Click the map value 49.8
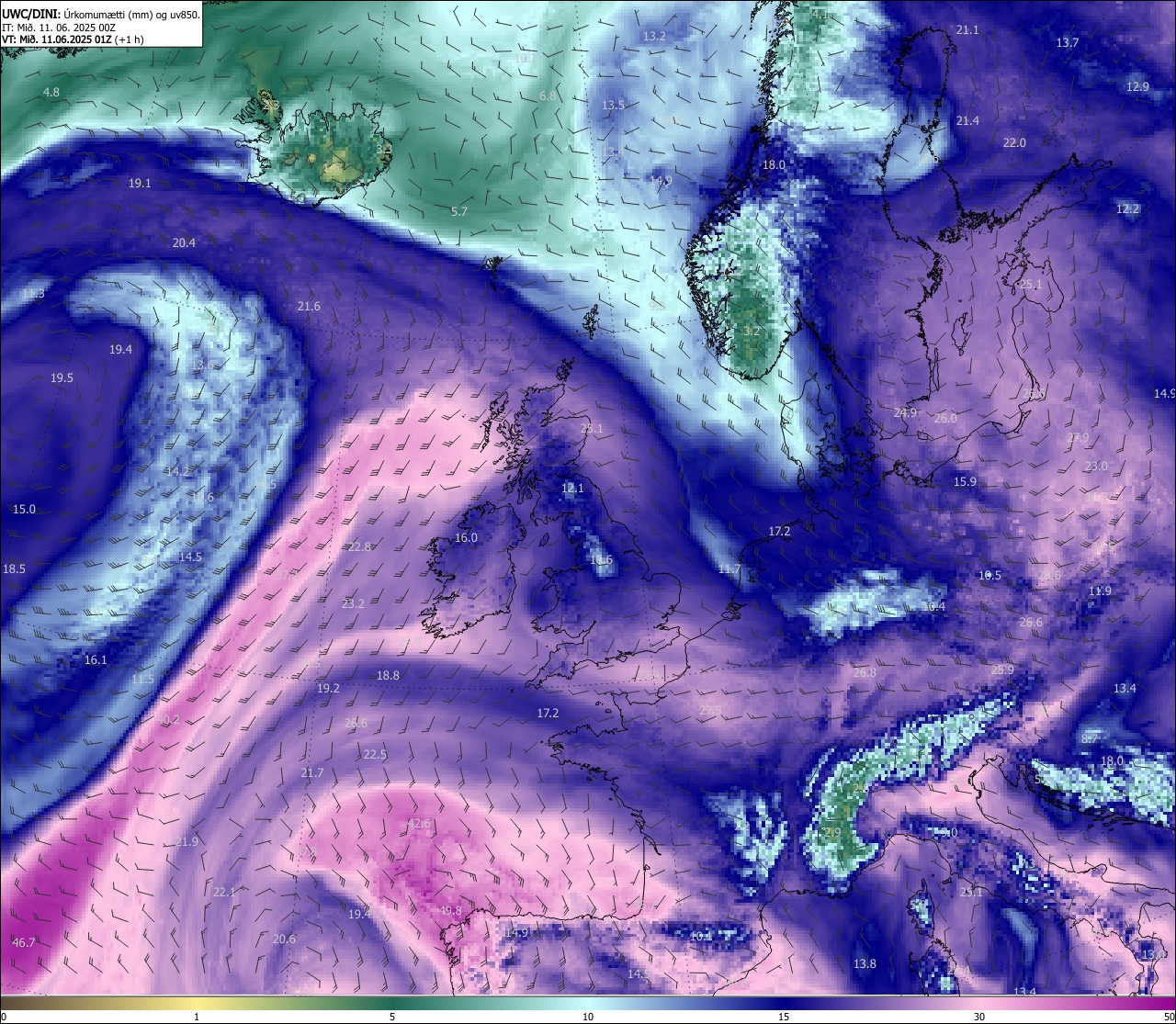The image size is (1176, 1024). click(450, 911)
